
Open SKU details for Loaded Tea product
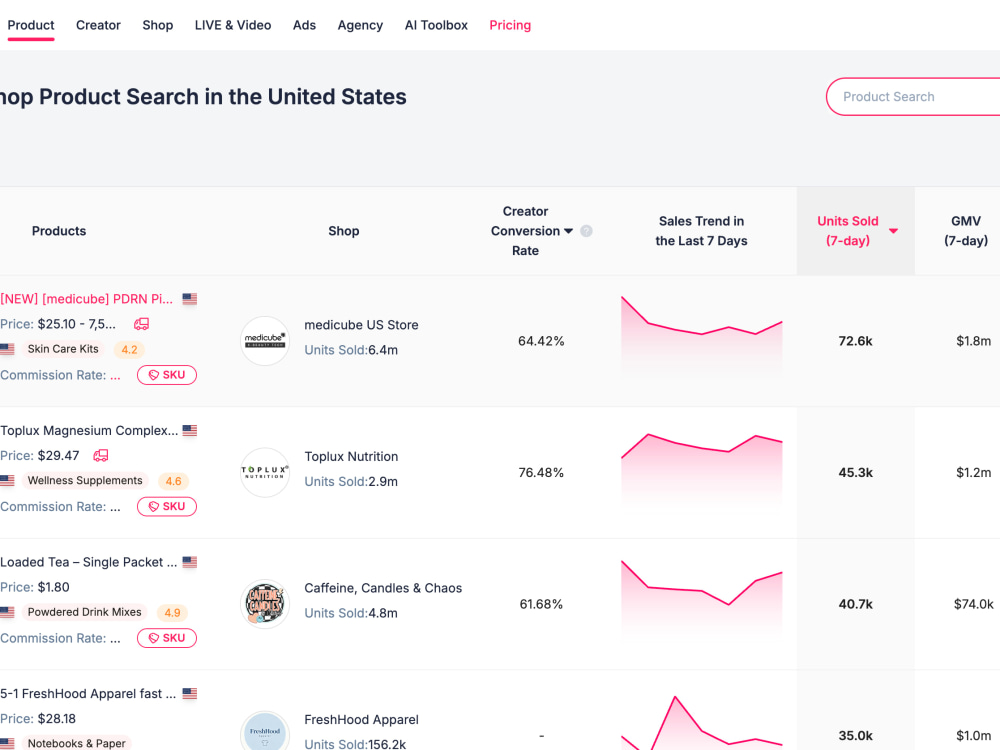tap(167, 638)
